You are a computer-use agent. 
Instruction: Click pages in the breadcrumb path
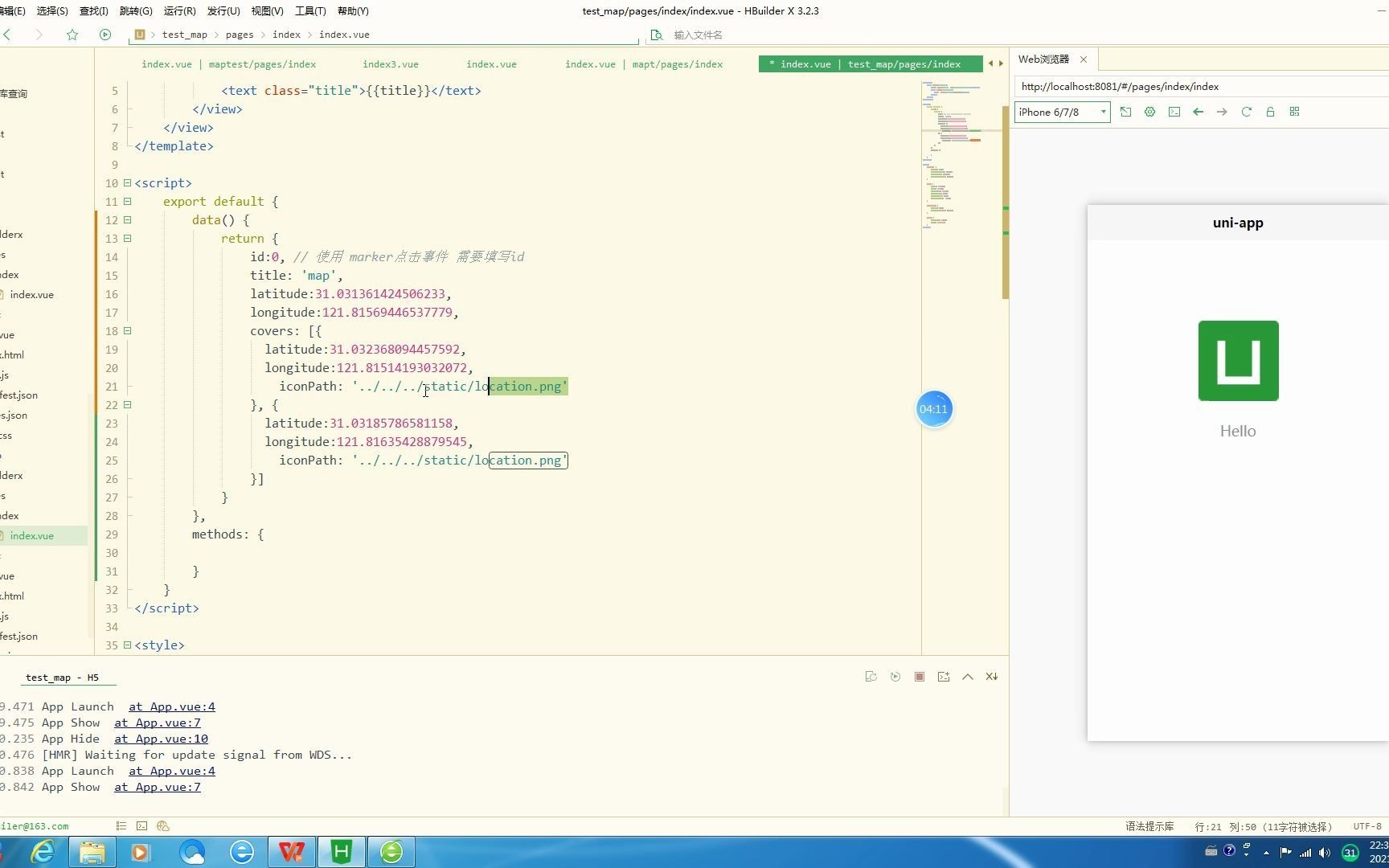[x=240, y=35]
